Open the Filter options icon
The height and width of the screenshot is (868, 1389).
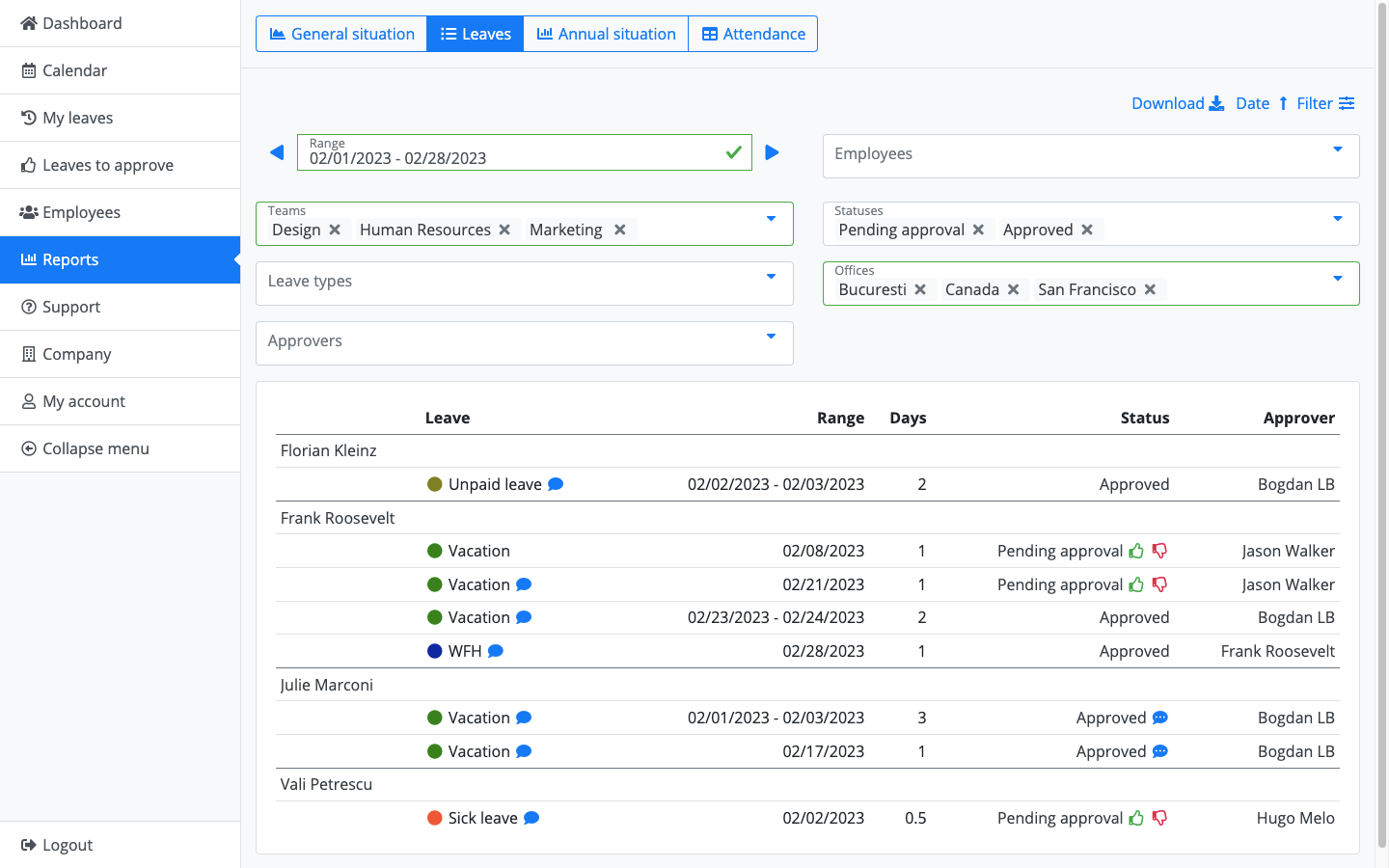point(1348,103)
